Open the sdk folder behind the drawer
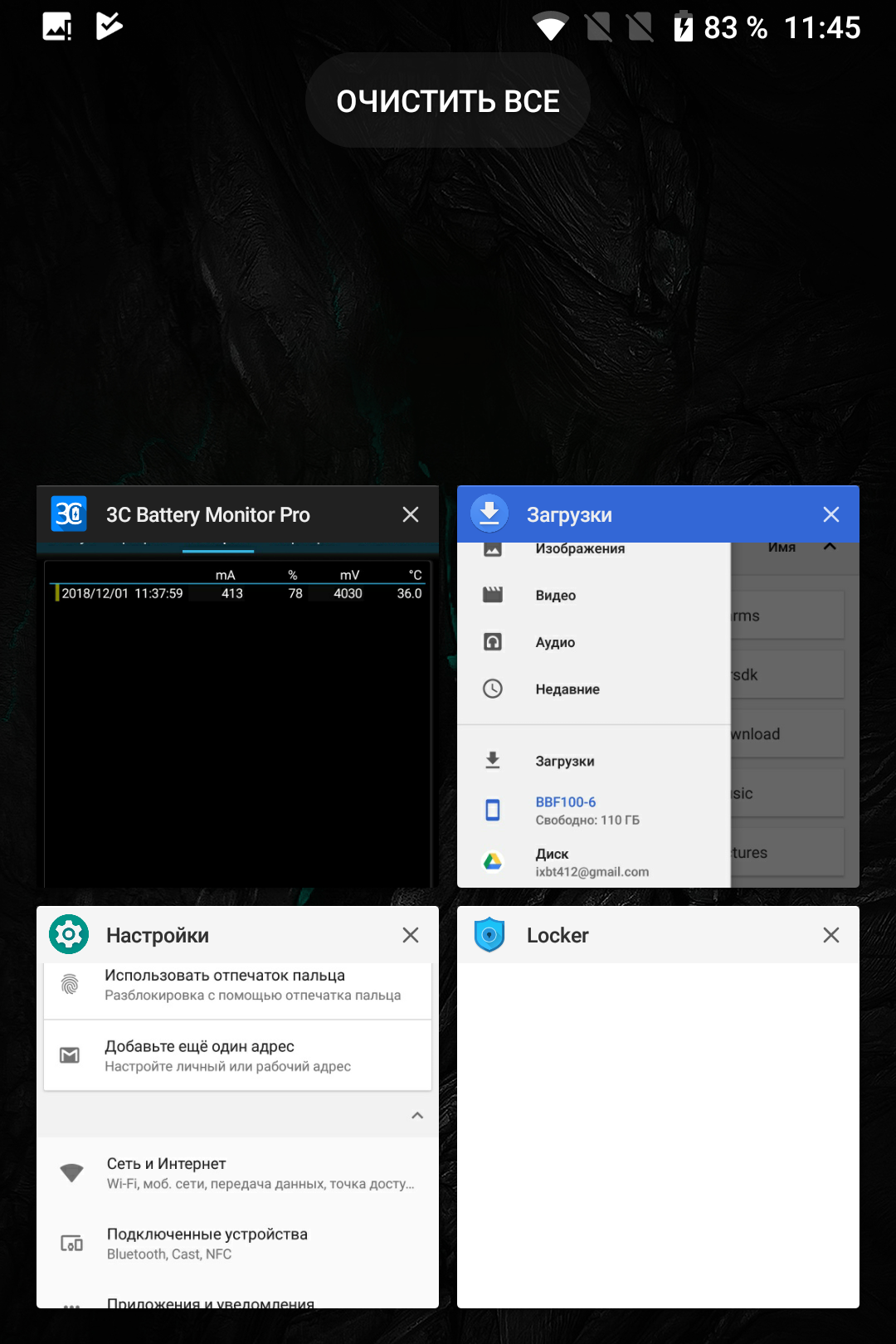Screen dimensions: 896x1344 (787, 674)
